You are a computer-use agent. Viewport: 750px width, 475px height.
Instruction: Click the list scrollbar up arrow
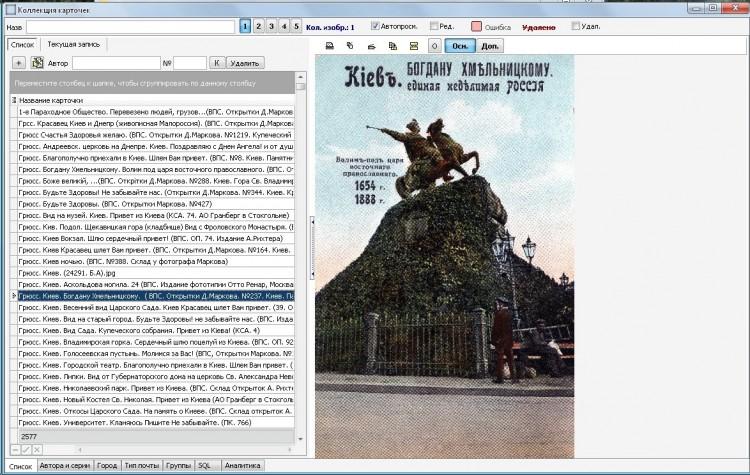(300, 77)
